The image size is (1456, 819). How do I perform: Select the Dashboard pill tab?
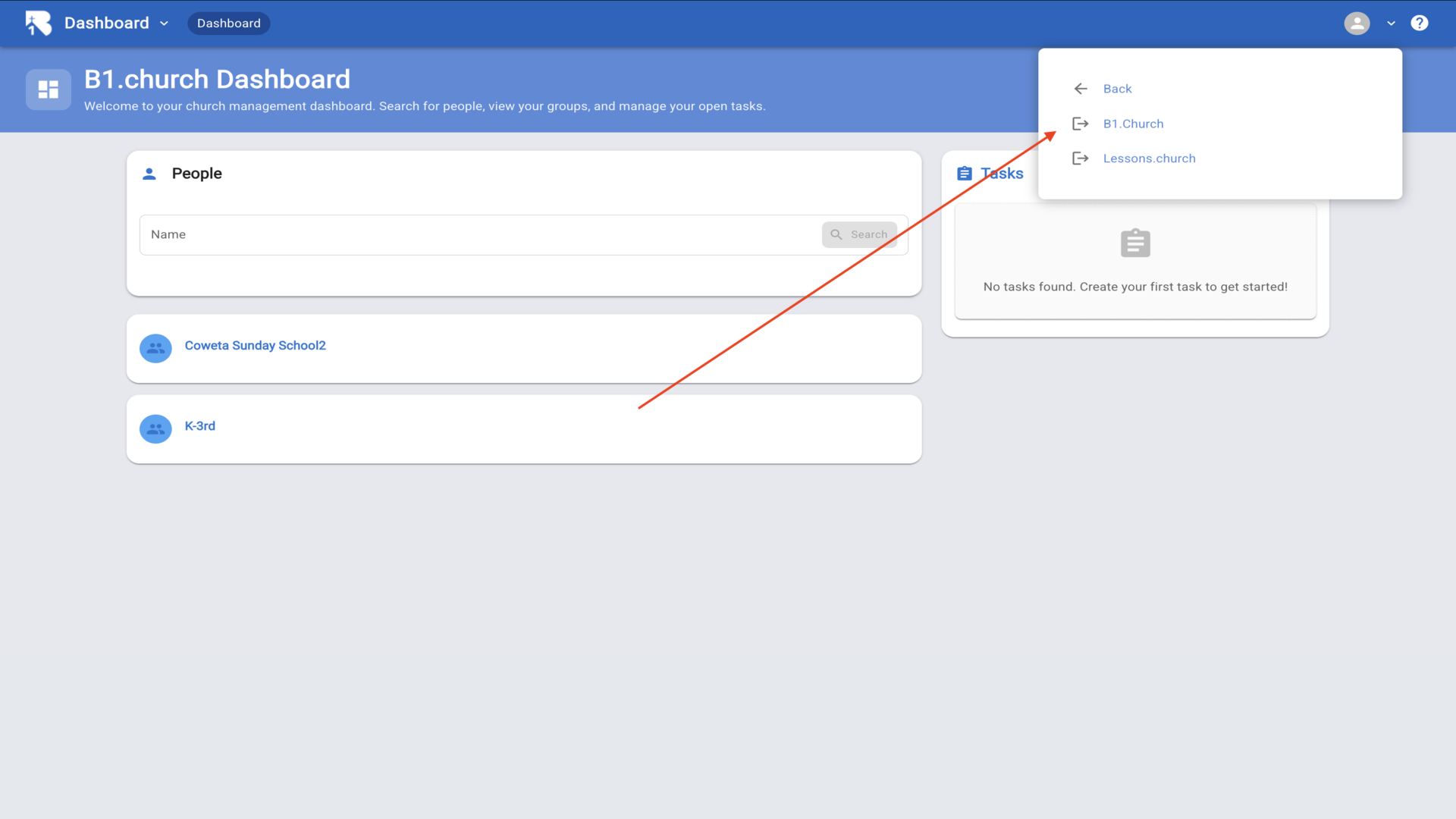[228, 23]
